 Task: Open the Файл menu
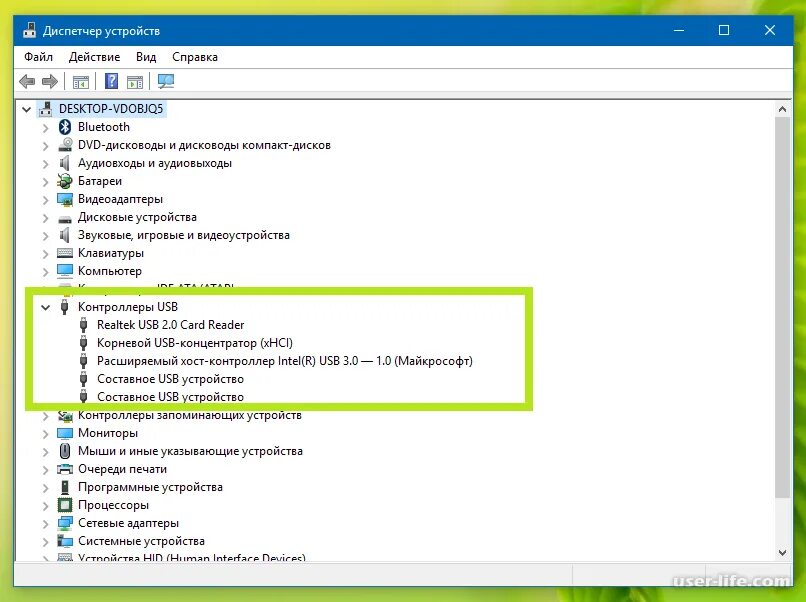pos(39,57)
